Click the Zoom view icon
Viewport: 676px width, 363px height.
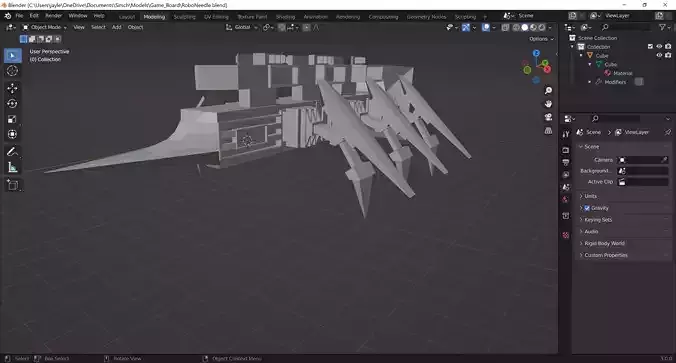click(548, 91)
